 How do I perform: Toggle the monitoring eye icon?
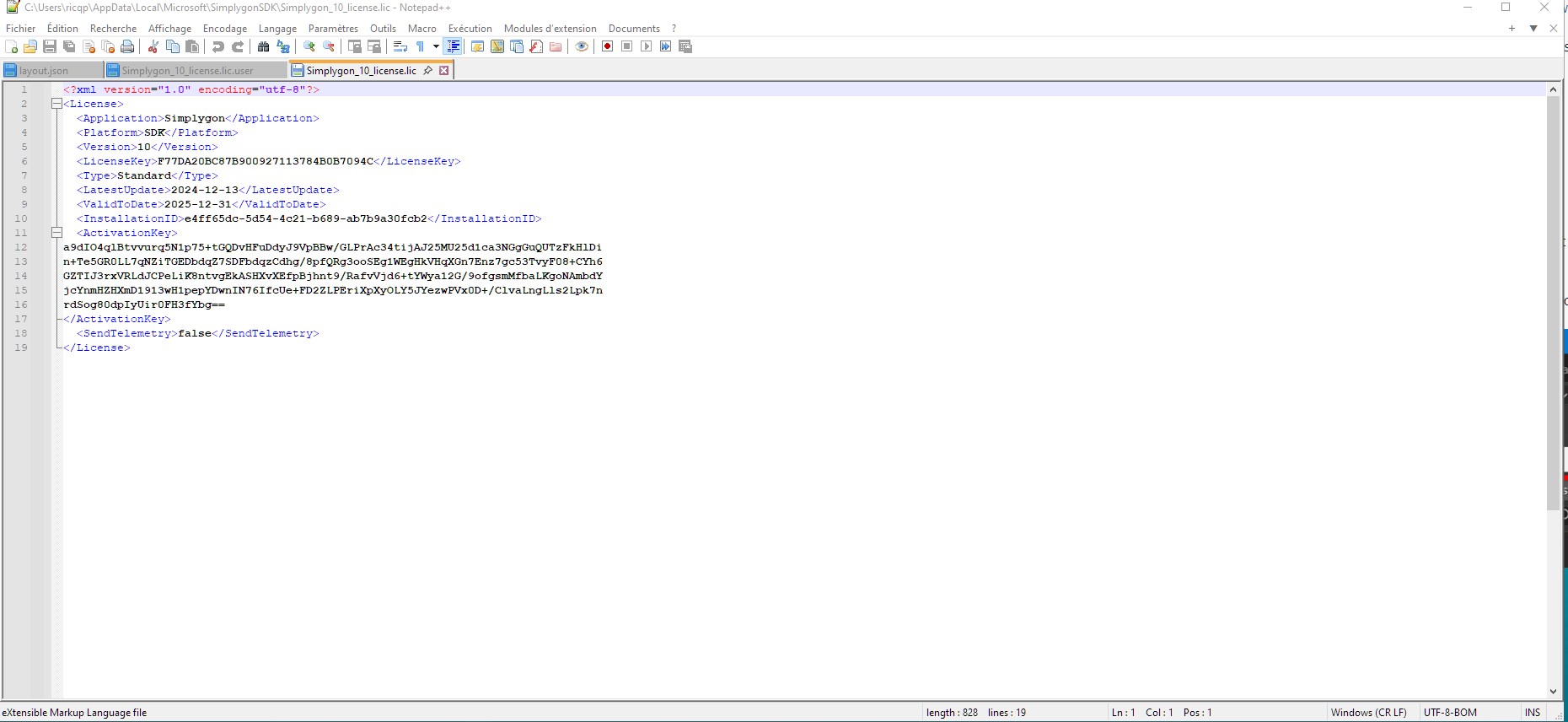582,46
